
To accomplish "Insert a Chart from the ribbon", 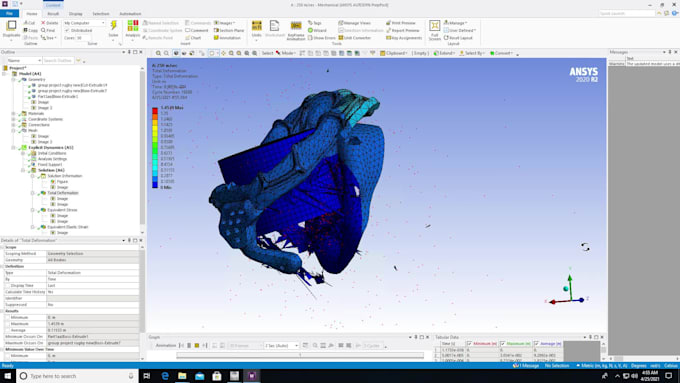I will click(x=193, y=38).
